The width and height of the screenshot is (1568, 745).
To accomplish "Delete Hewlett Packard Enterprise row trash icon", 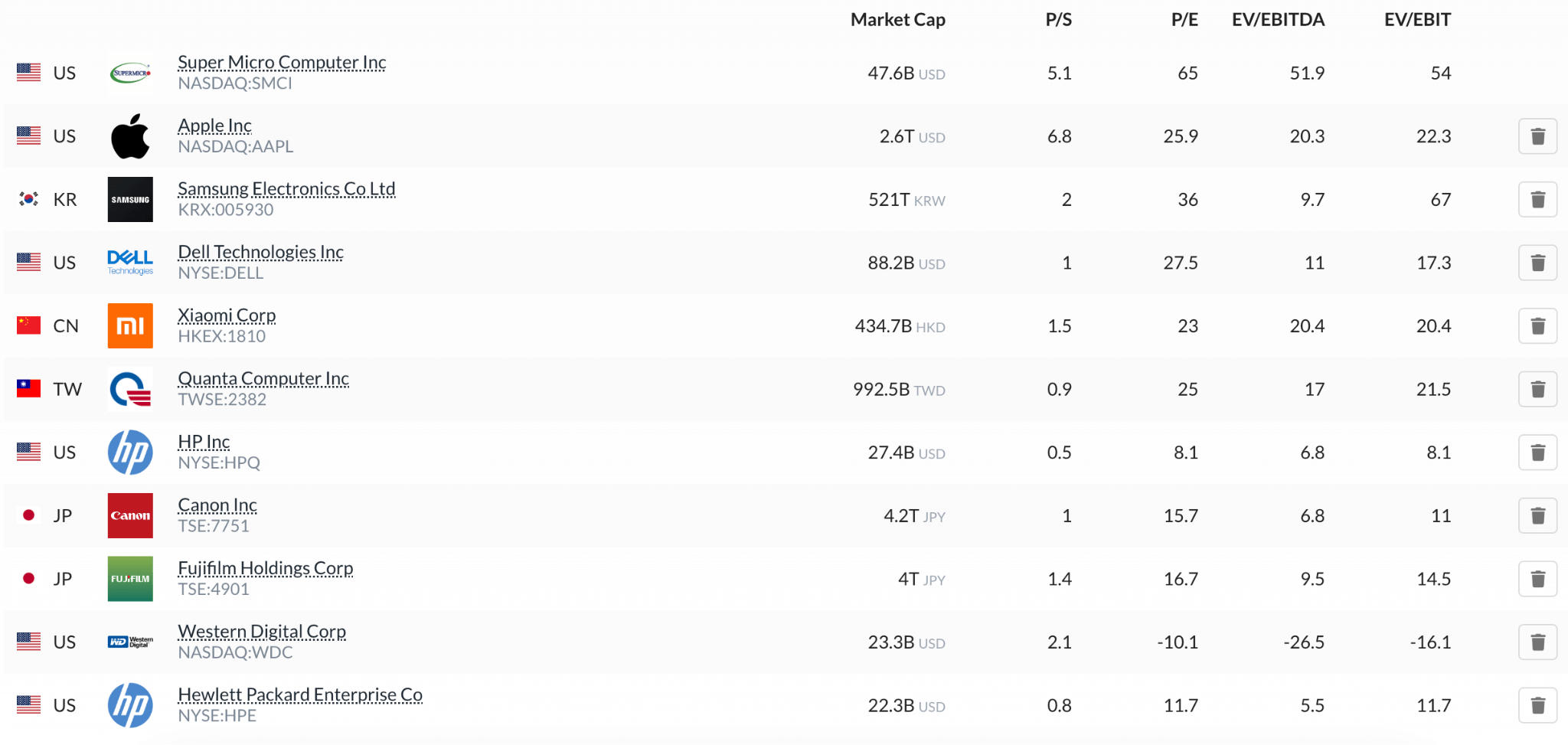I will [1537, 705].
